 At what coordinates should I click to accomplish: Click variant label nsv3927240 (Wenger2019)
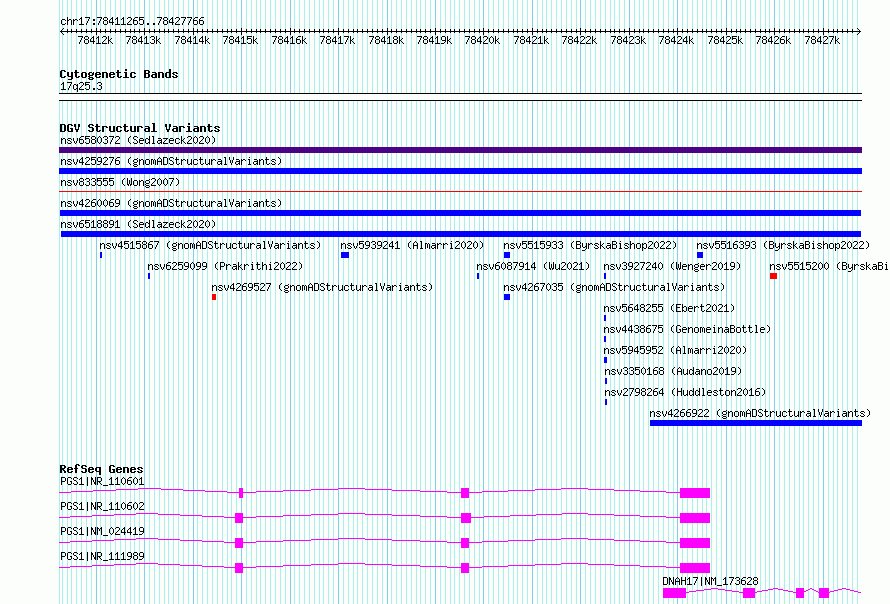(672, 266)
